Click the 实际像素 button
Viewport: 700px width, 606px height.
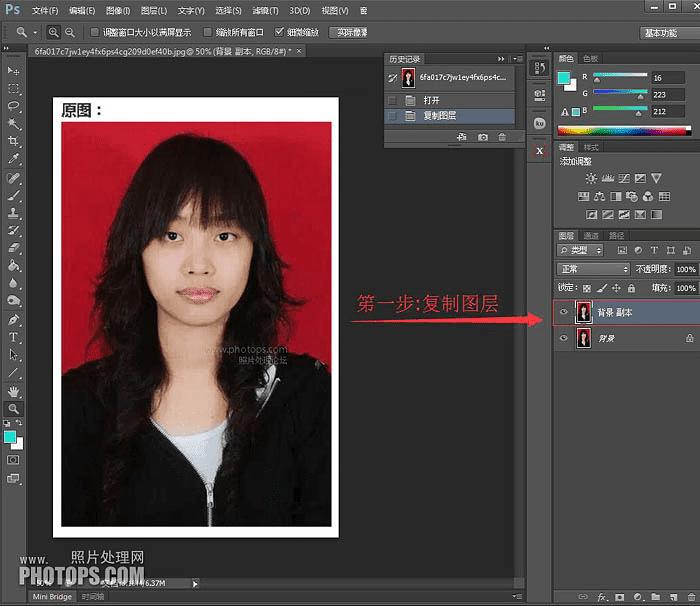pyautogui.click(x=347, y=32)
